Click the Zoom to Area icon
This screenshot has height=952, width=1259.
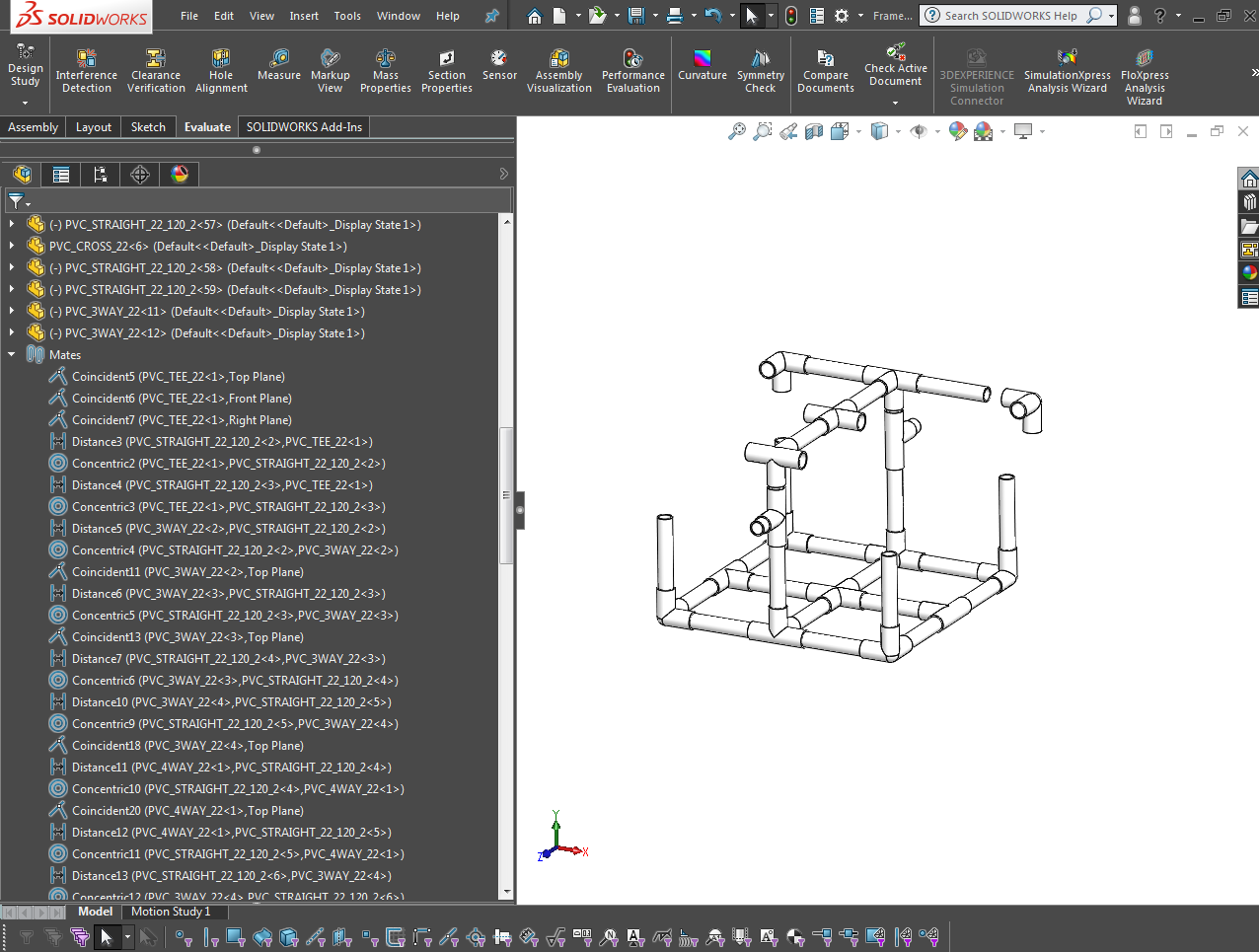tap(763, 131)
